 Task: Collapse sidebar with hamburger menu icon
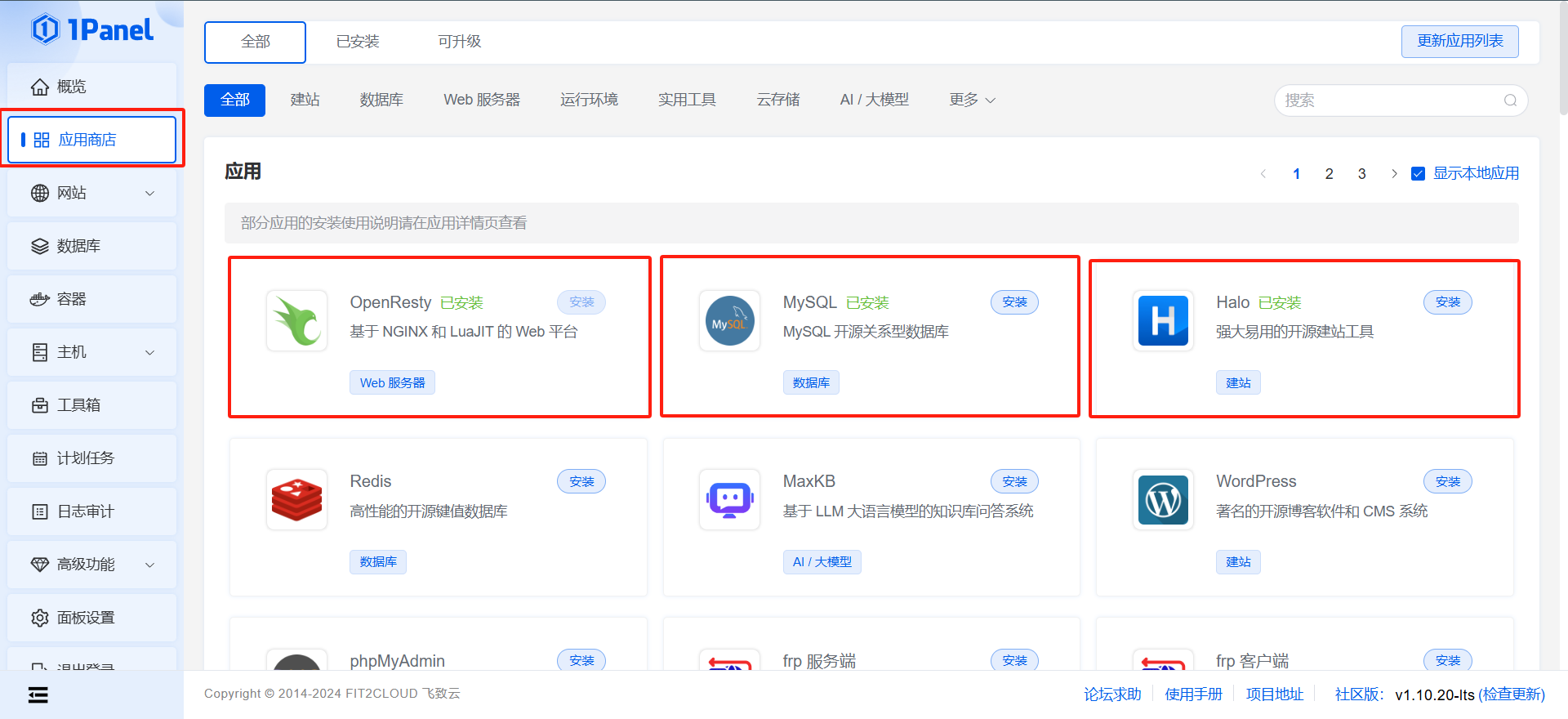pyautogui.click(x=38, y=694)
